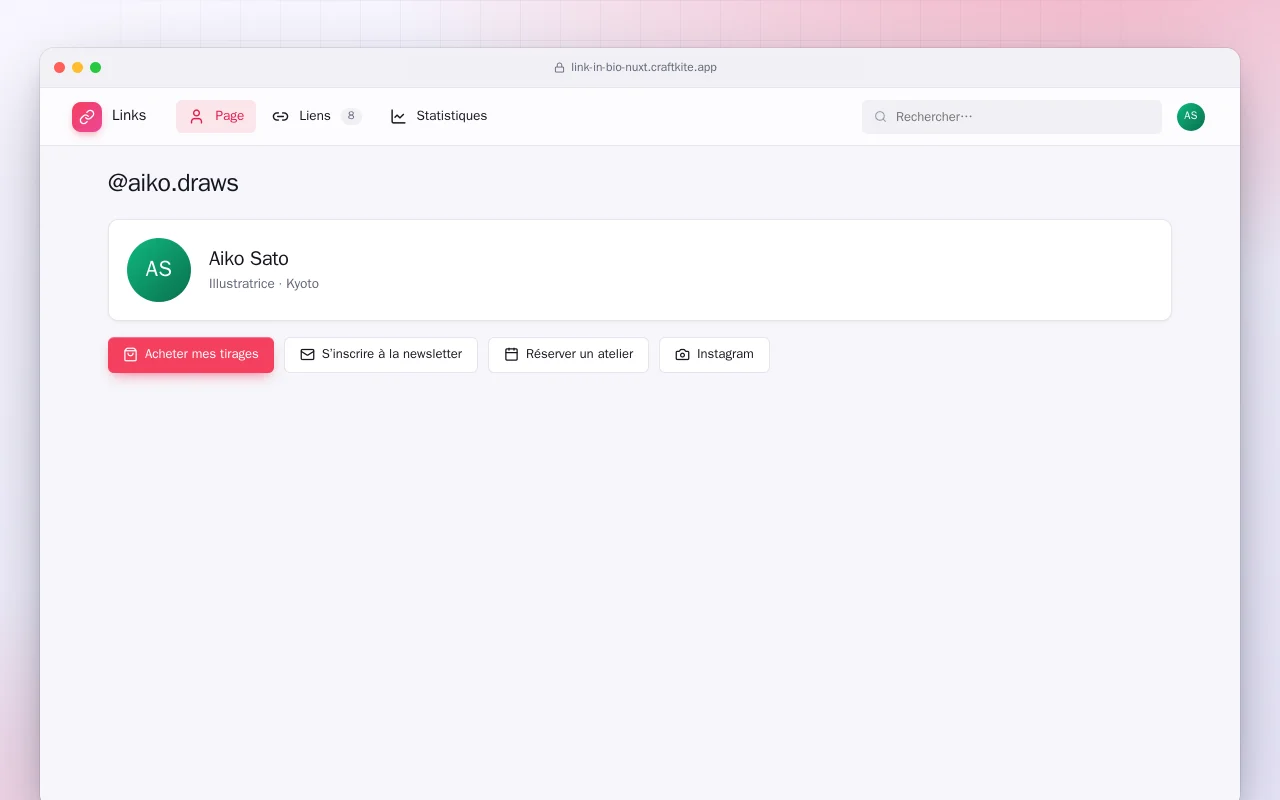Open the AS account avatar in header
This screenshot has width=1280, height=800.
click(1191, 117)
